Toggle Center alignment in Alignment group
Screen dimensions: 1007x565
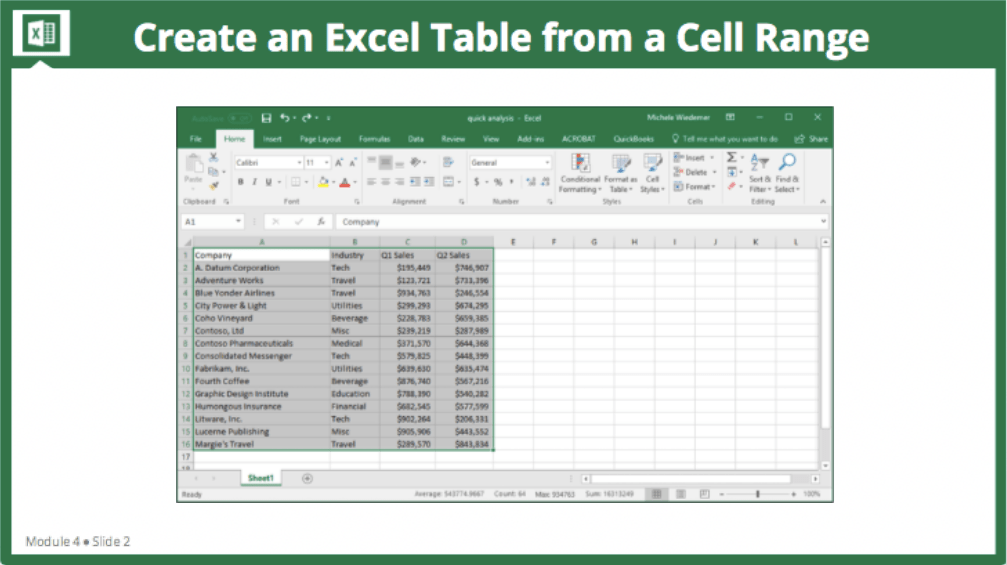[385, 182]
